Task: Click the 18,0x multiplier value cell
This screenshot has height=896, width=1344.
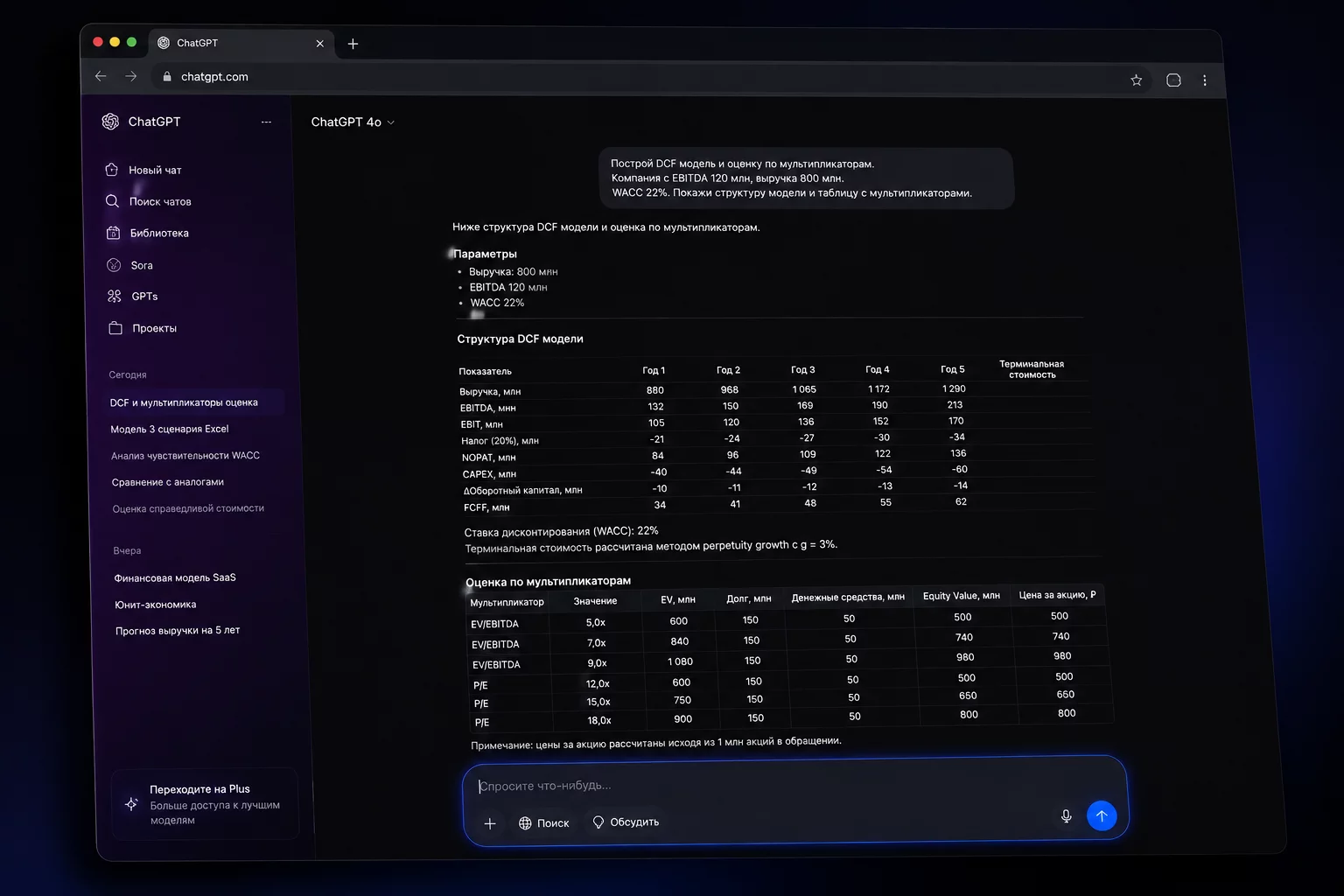Action: (x=599, y=720)
